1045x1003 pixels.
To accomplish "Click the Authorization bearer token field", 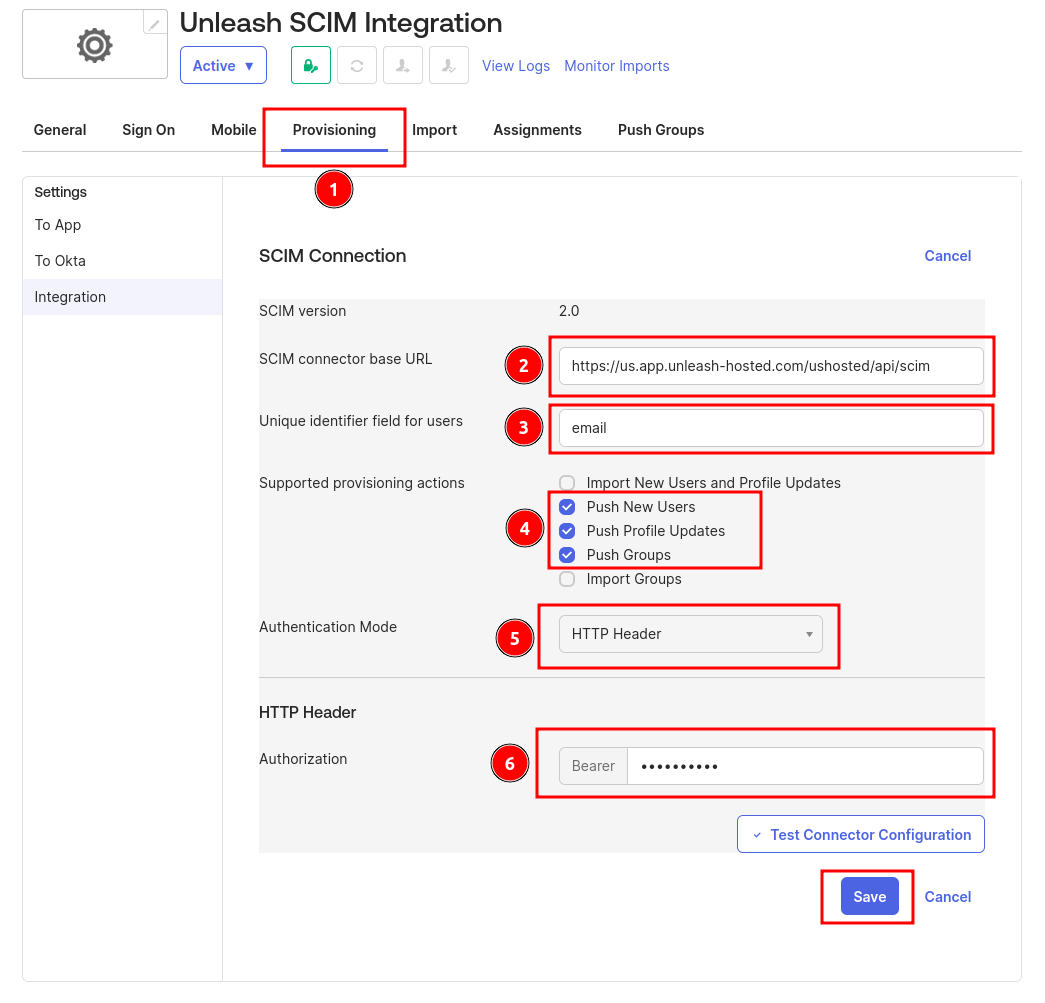I will pos(804,766).
